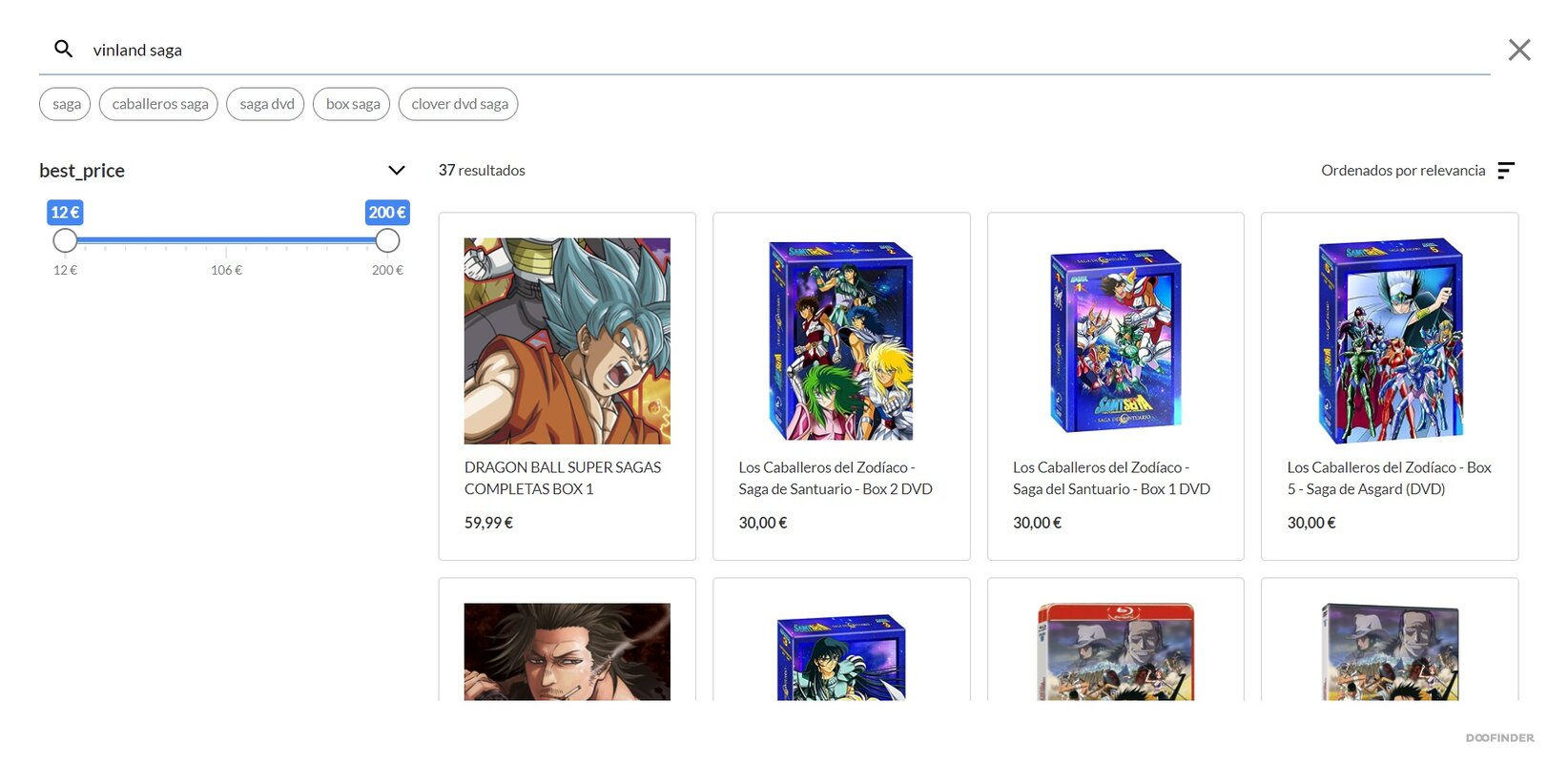Open 'Saga del Santuario - Box 1 DVD' title
Image resolution: width=1568 pixels, height=763 pixels.
[1111, 478]
